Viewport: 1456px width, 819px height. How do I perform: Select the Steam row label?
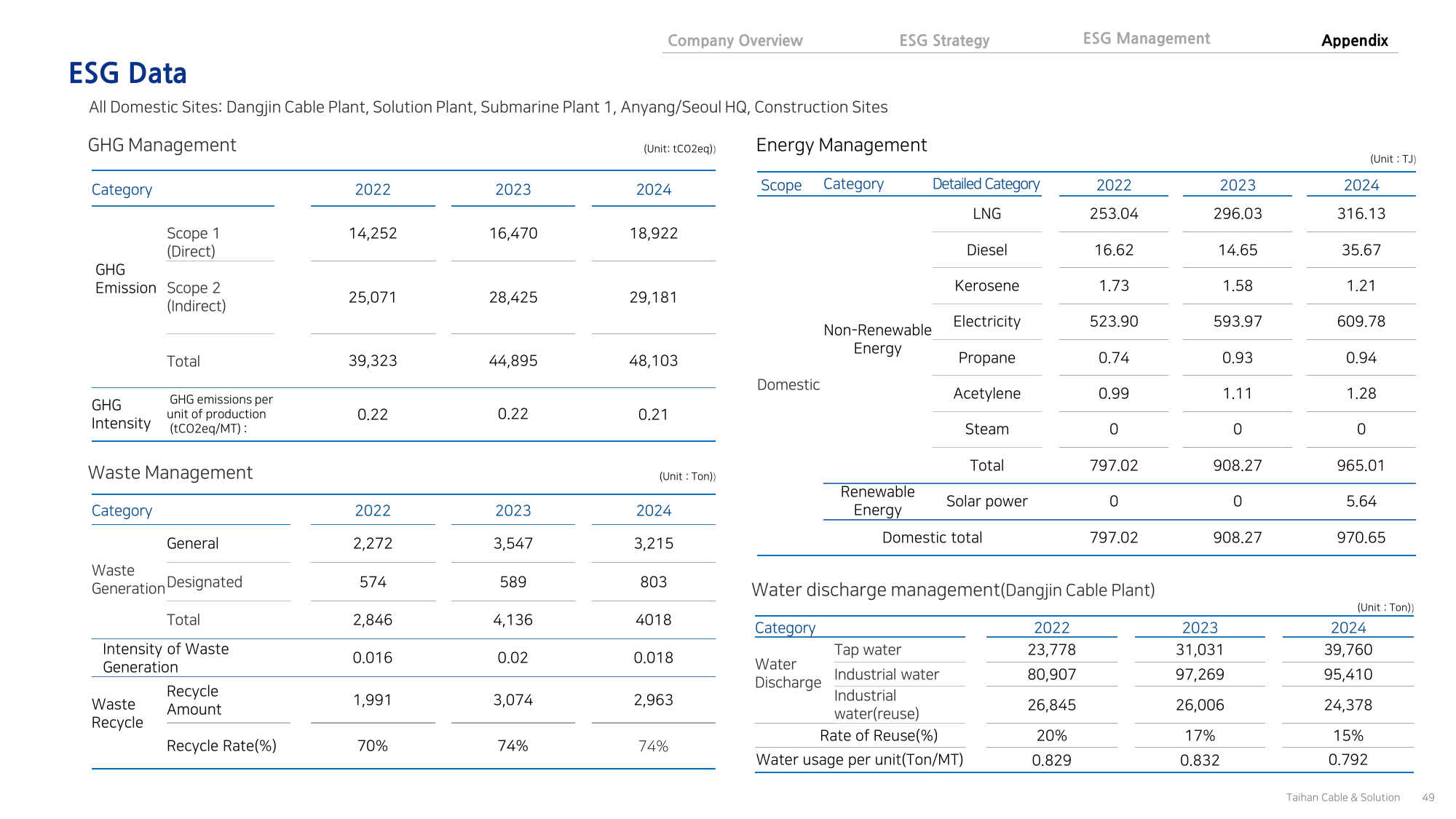click(x=987, y=429)
